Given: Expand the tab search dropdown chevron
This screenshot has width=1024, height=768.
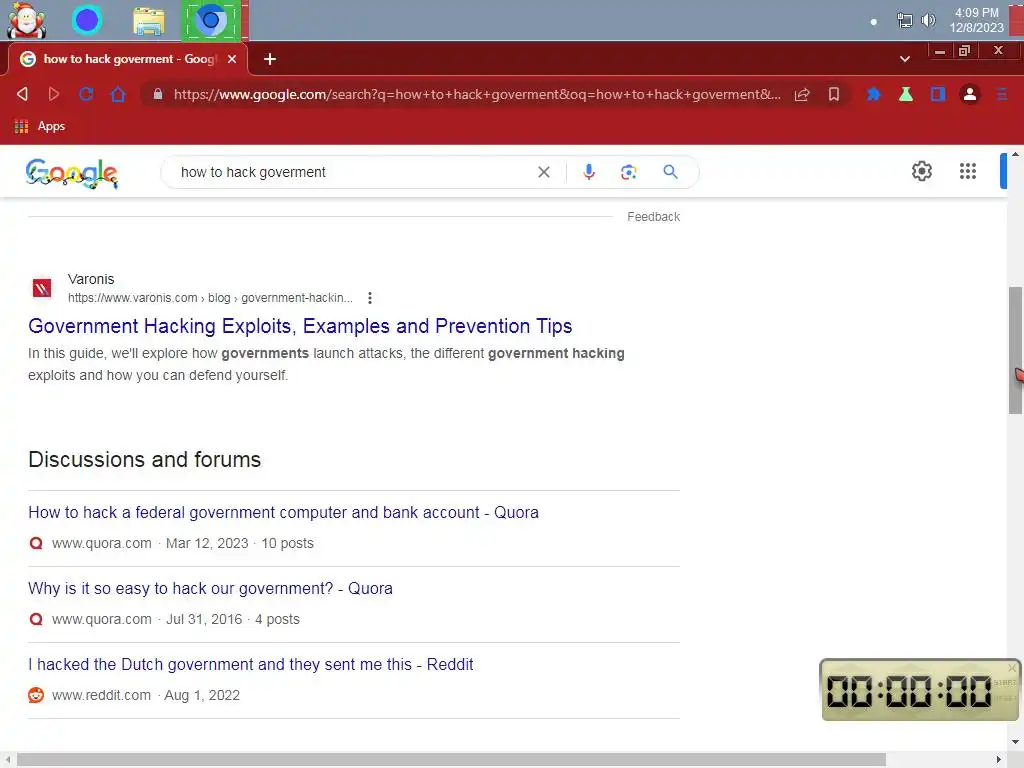Looking at the screenshot, I should (x=904, y=59).
